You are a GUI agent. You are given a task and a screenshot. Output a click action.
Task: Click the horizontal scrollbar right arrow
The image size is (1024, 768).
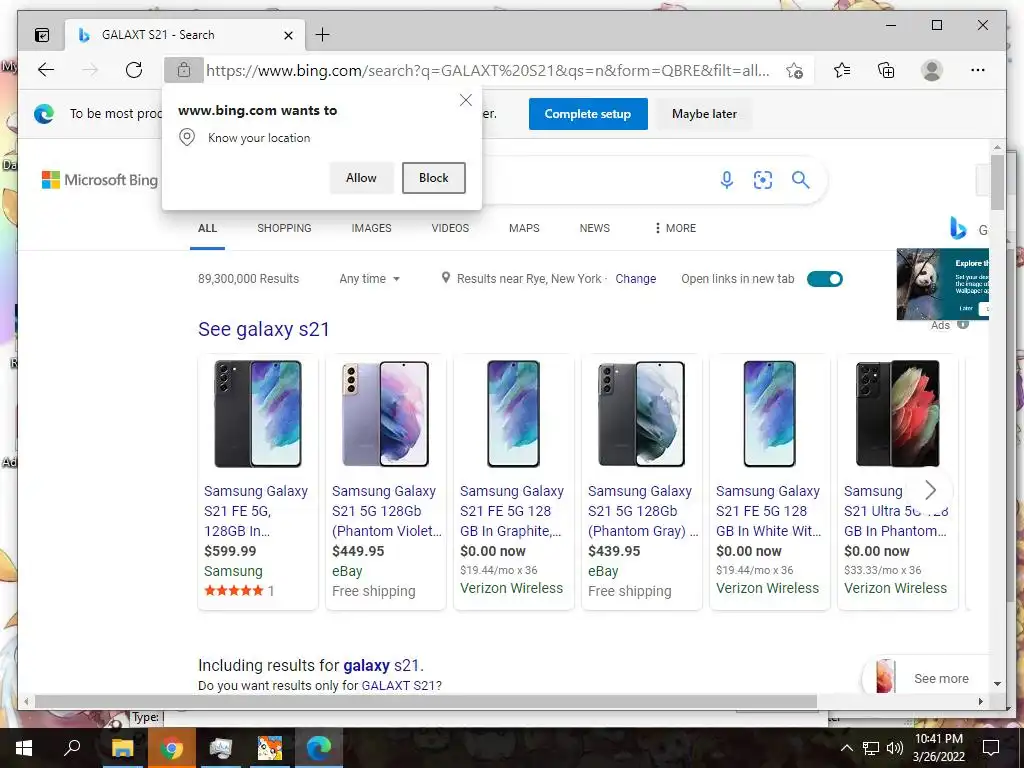(x=980, y=701)
